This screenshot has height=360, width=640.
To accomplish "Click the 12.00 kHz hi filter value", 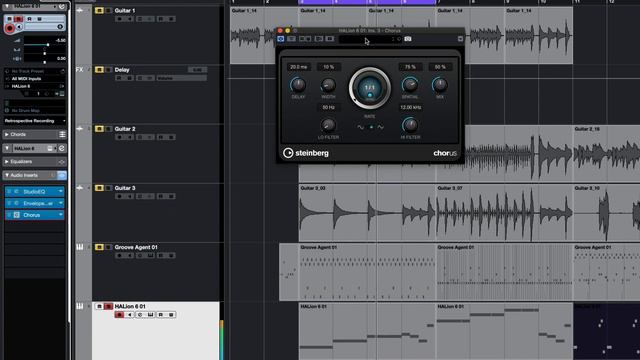I will click(x=410, y=107).
